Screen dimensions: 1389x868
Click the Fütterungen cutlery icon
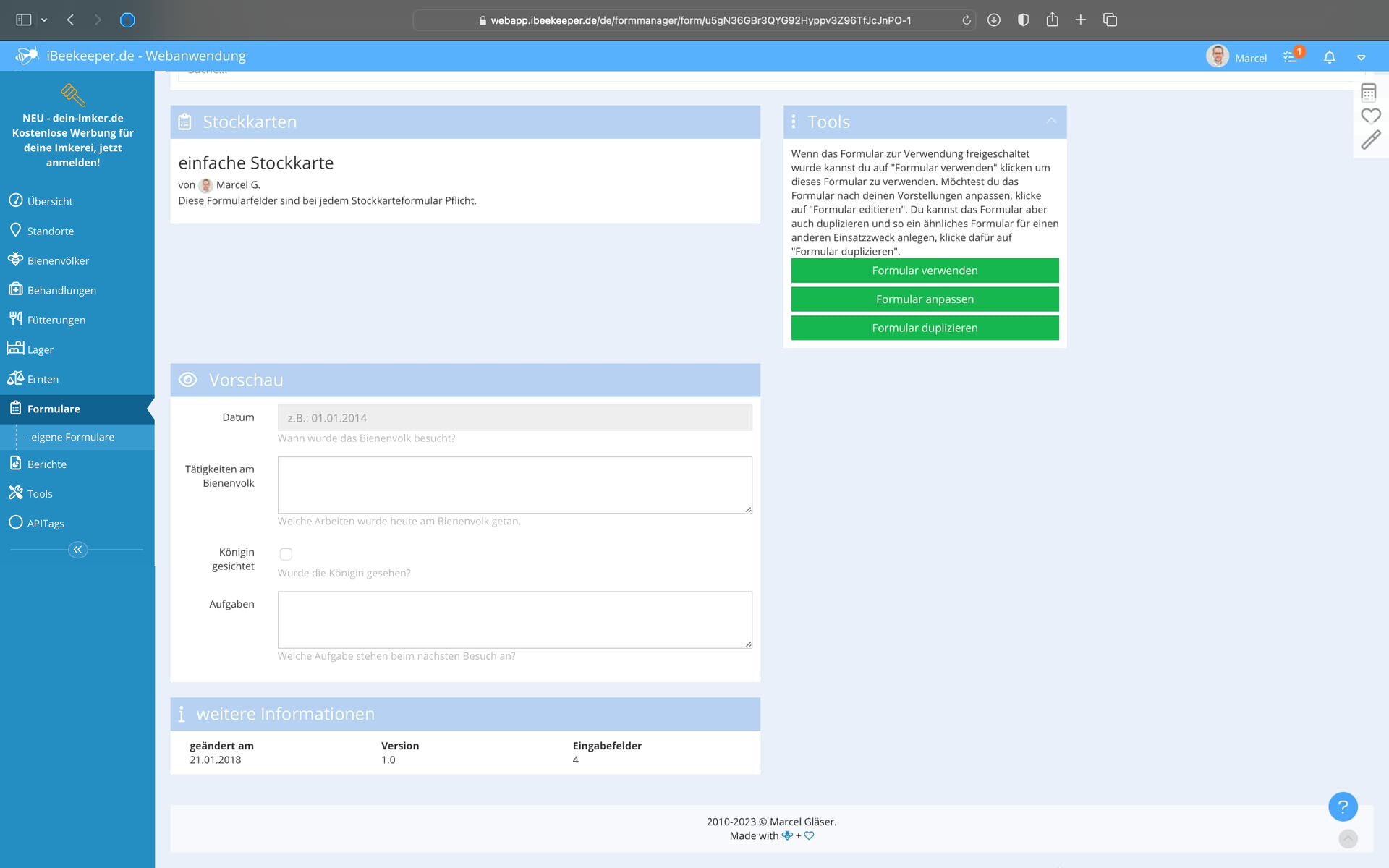click(x=15, y=318)
